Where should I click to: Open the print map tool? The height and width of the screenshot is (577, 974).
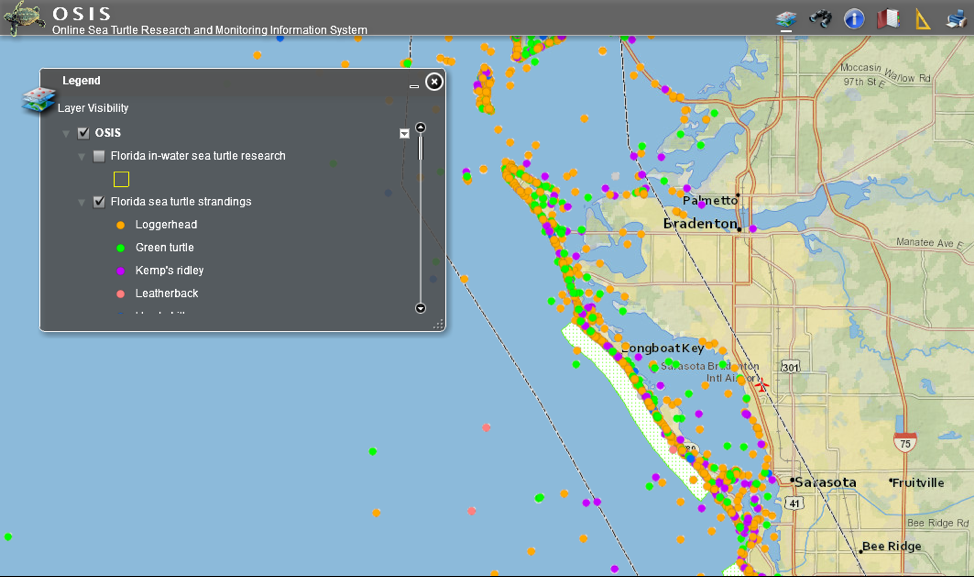(x=957, y=19)
